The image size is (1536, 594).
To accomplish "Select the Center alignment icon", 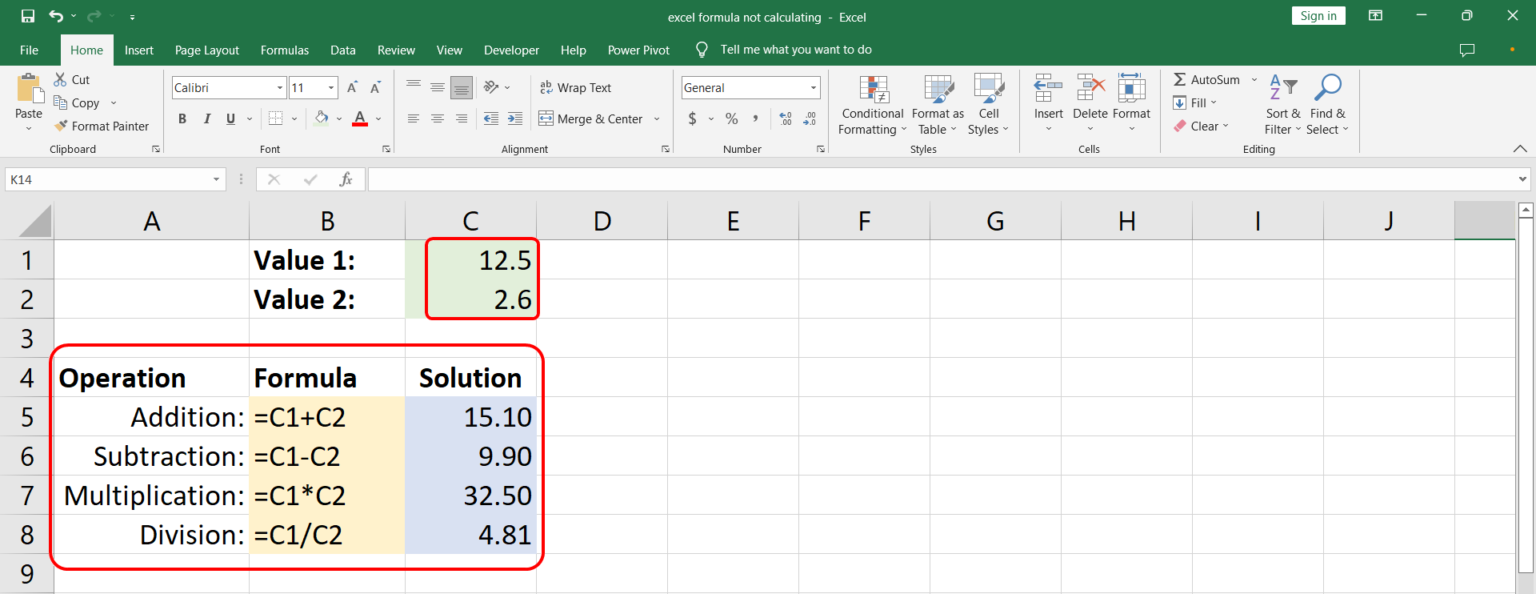I will pos(437,118).
